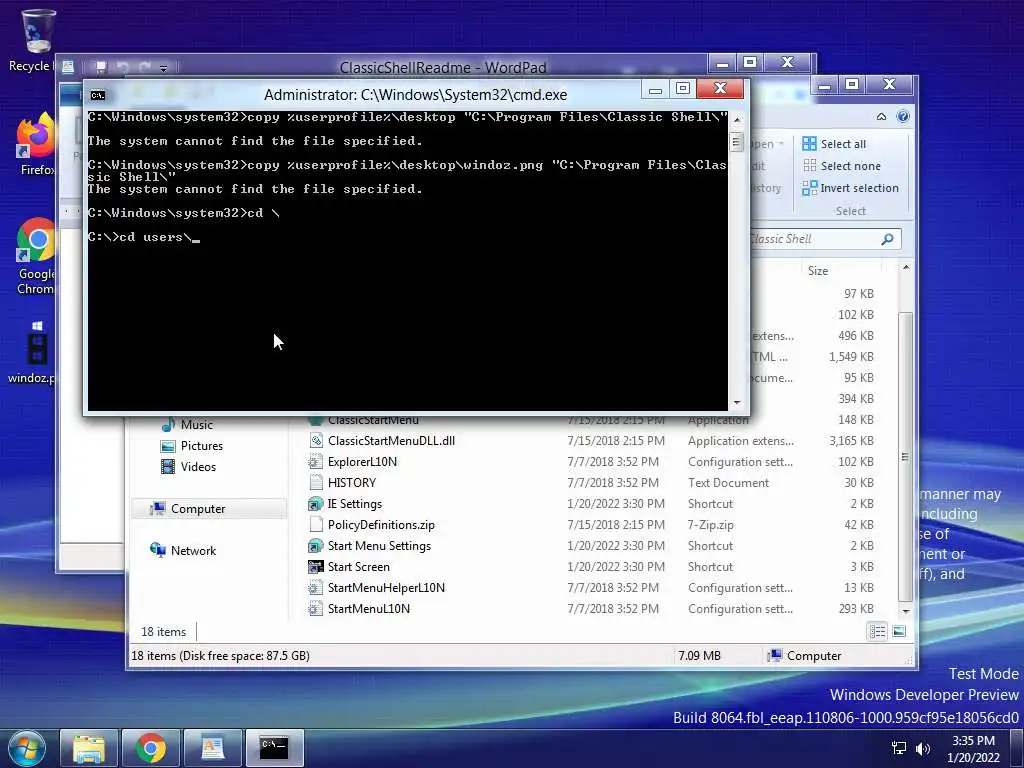Collapse the Explorer ribbon with the chevron
This screenshot has width=1024, height=768.
tap(881, 116)
